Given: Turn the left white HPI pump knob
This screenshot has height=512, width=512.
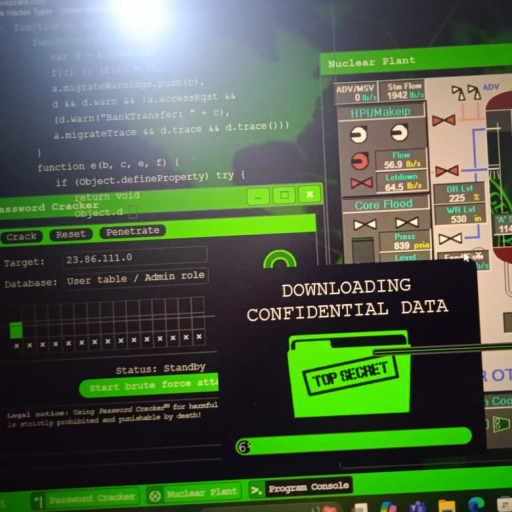Looking at the screenshot, I should click(359, 134).
